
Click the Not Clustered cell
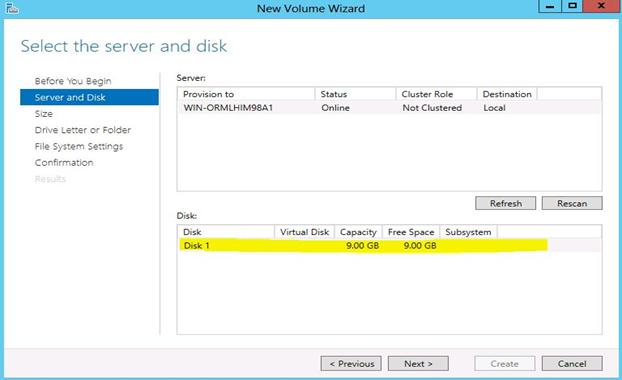432,108
